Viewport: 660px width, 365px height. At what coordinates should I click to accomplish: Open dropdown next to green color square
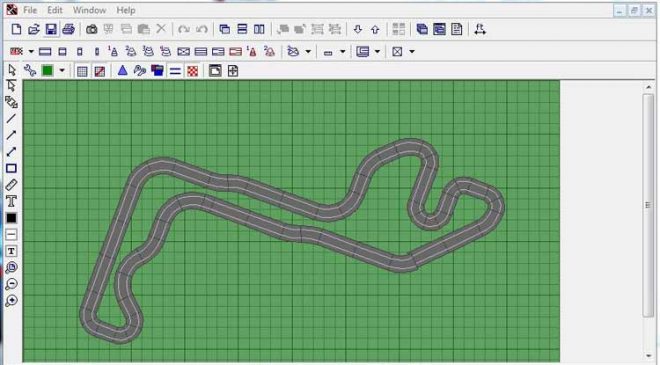[62, 70]
